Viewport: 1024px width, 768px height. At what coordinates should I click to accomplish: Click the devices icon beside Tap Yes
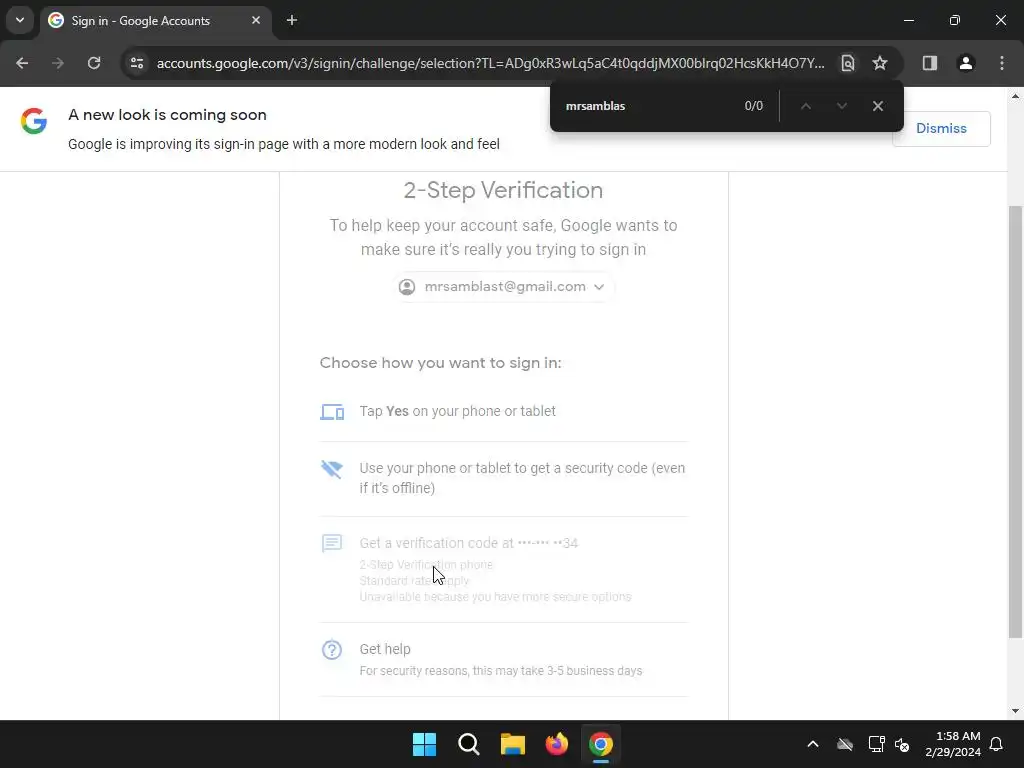[x=332, y=412]
